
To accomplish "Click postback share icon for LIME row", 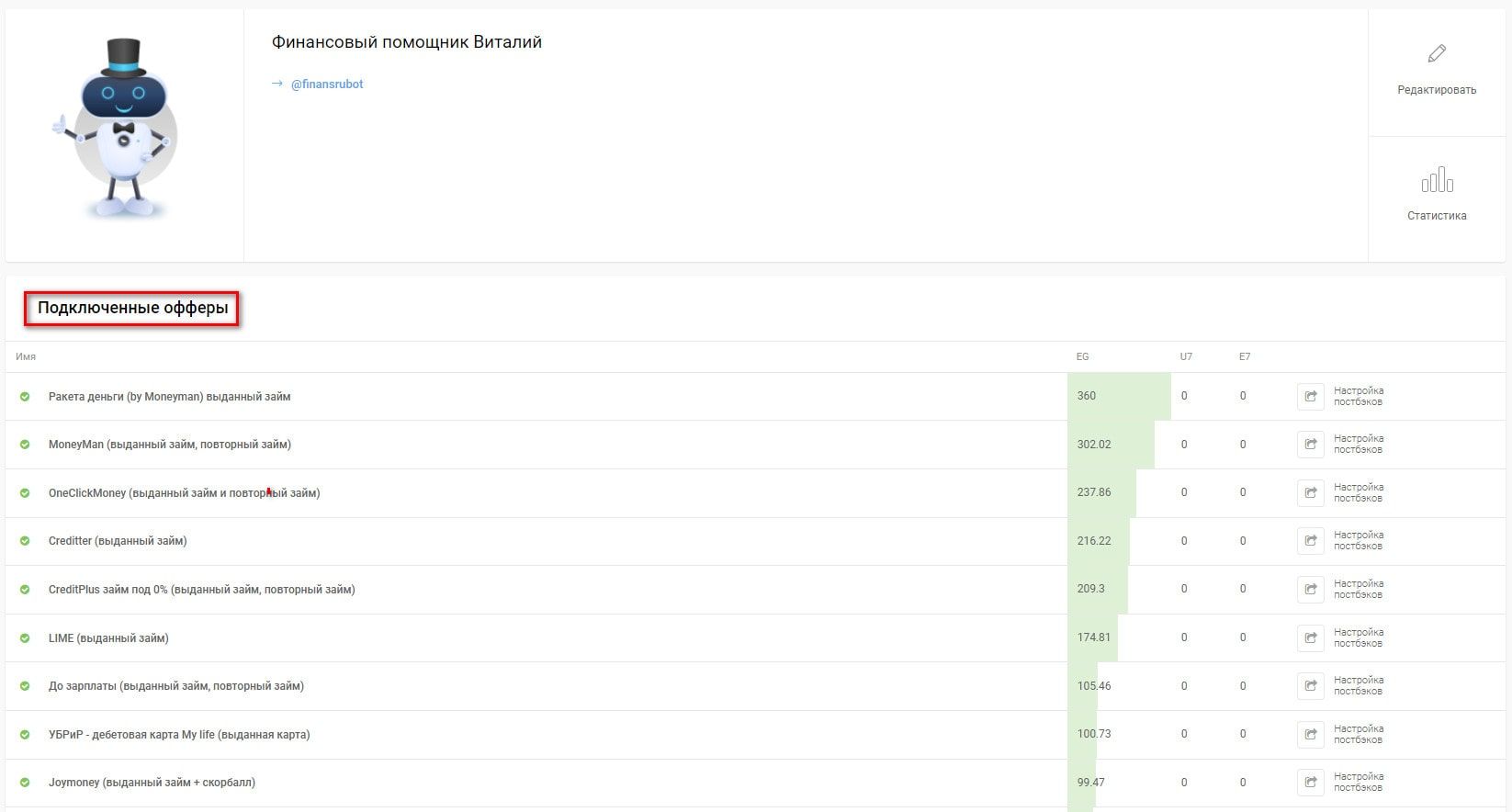I will click(x=1311, y=637).
